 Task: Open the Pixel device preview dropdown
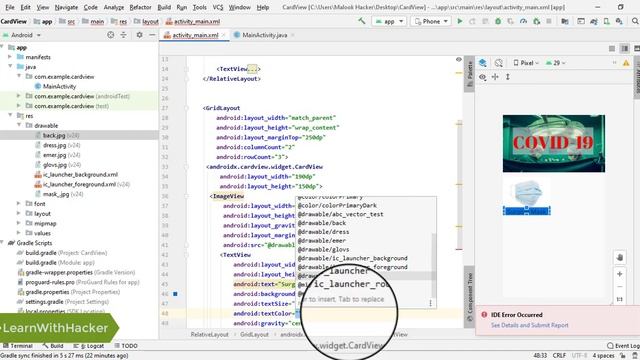(527, 63)
